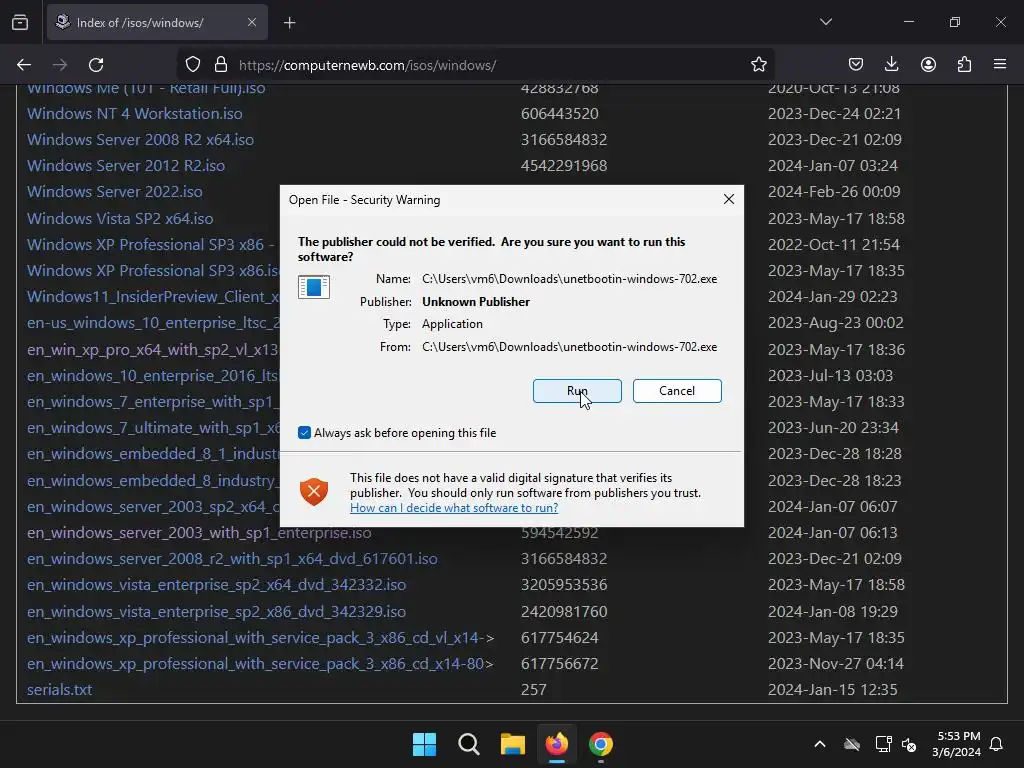
Task: Open Firefox downloads panel
Action: pos(891,65)
